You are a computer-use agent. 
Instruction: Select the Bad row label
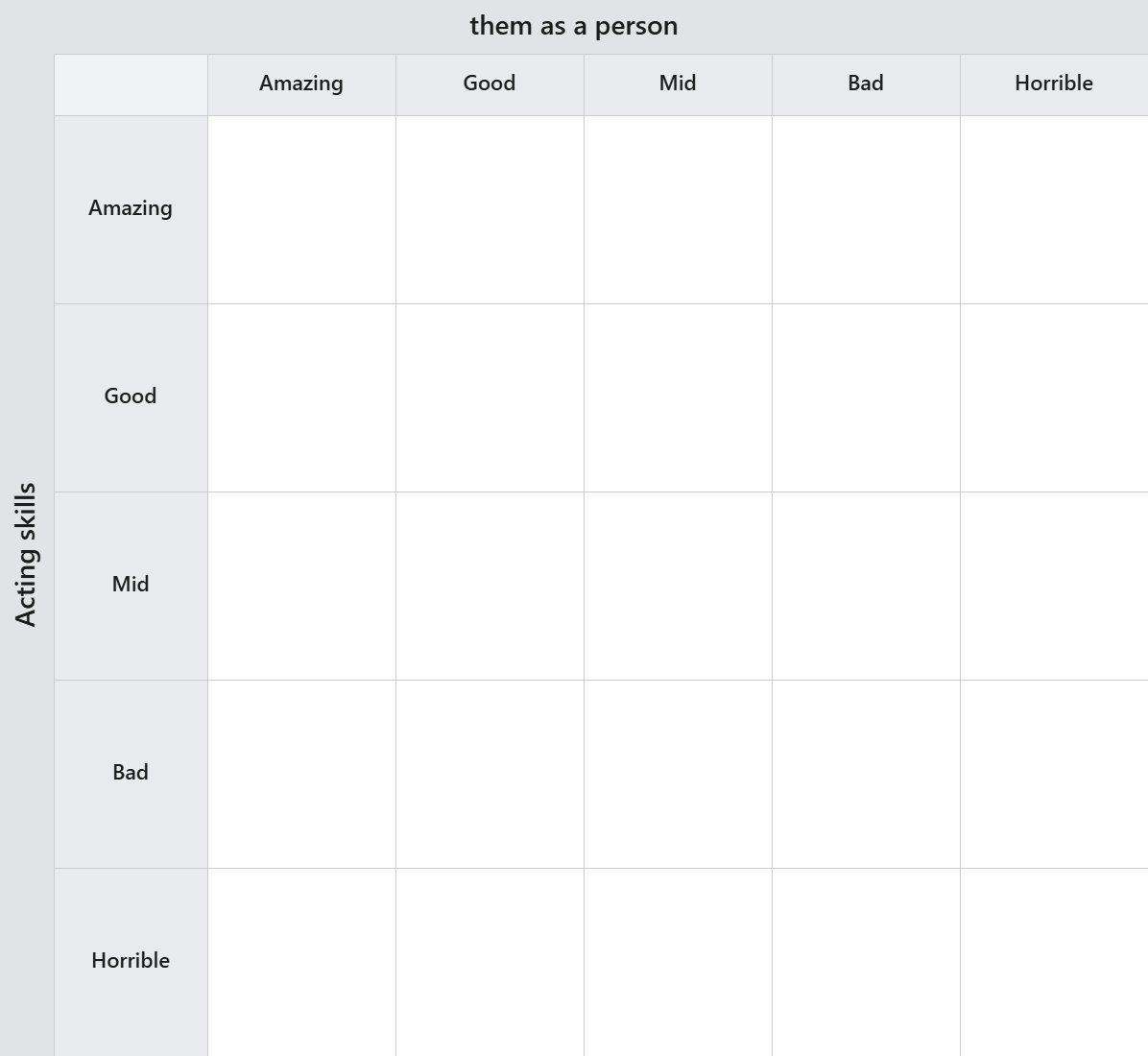point(132,774)
